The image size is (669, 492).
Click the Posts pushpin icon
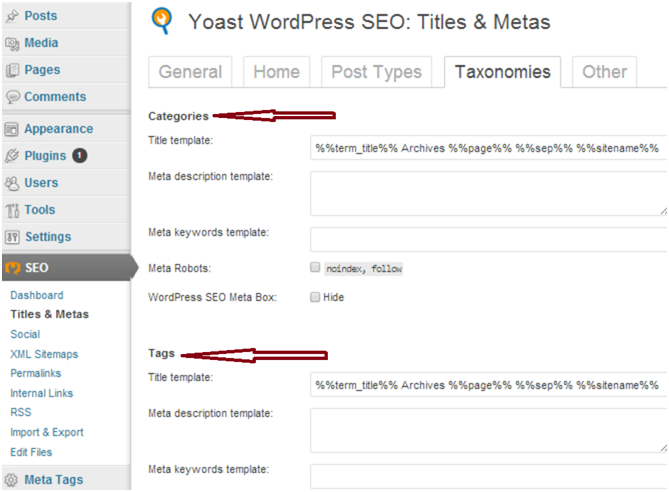coord(12,16)
